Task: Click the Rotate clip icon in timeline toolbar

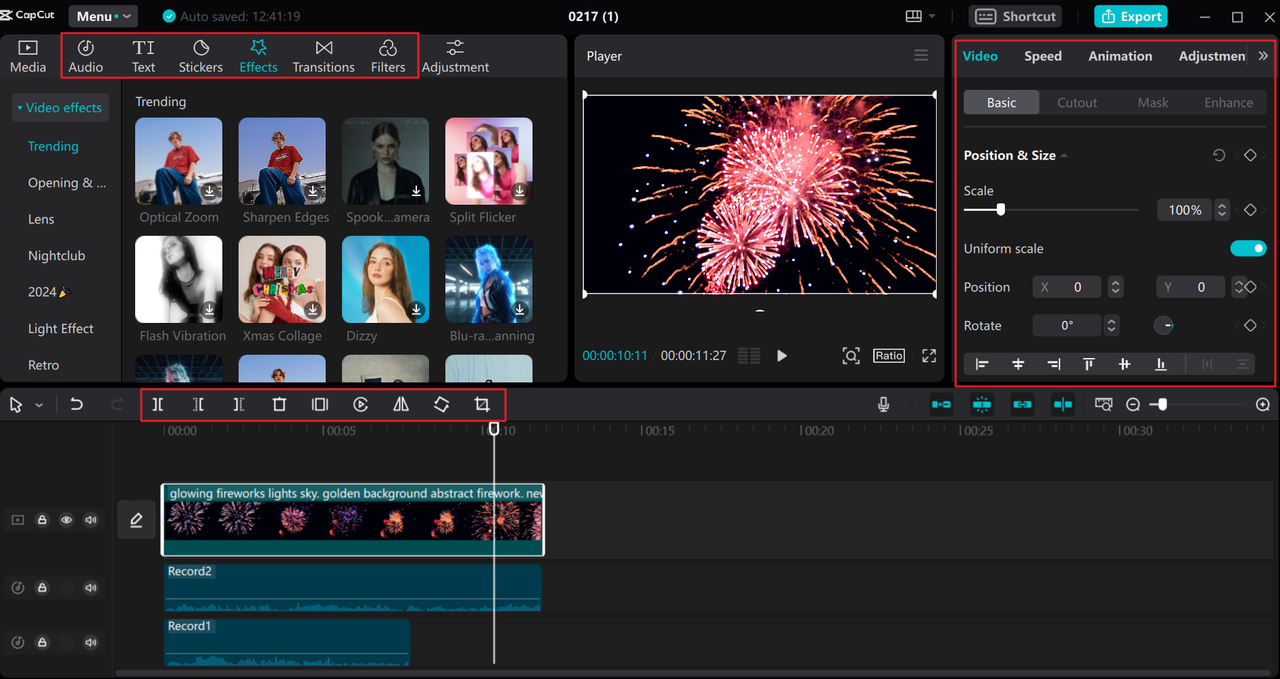Action: tap(441, 405)
